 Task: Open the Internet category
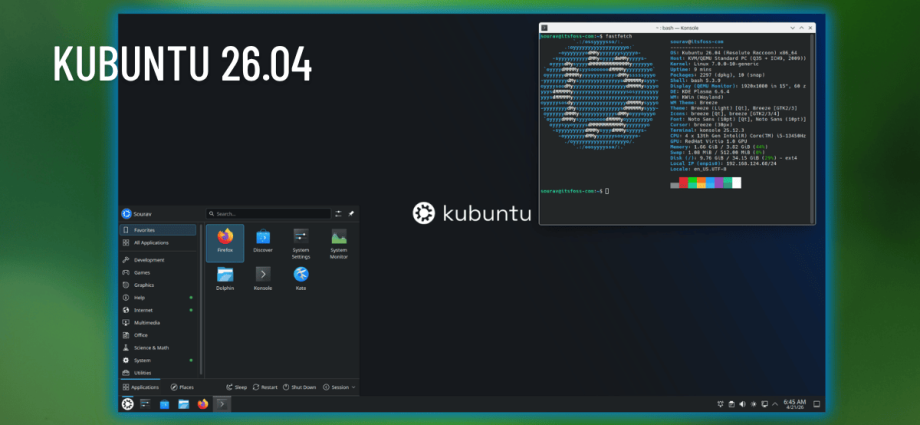pos(158,310)
